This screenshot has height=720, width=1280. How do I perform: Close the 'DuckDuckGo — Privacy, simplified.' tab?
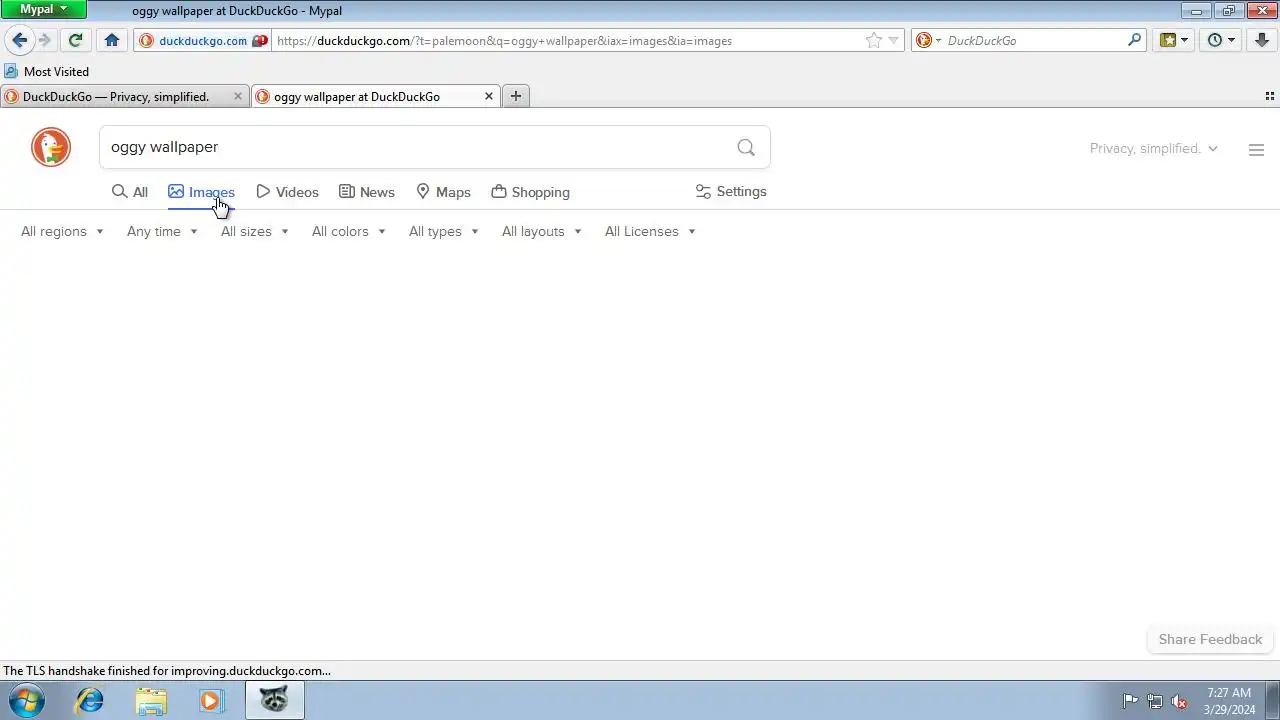tap(238, 97)
